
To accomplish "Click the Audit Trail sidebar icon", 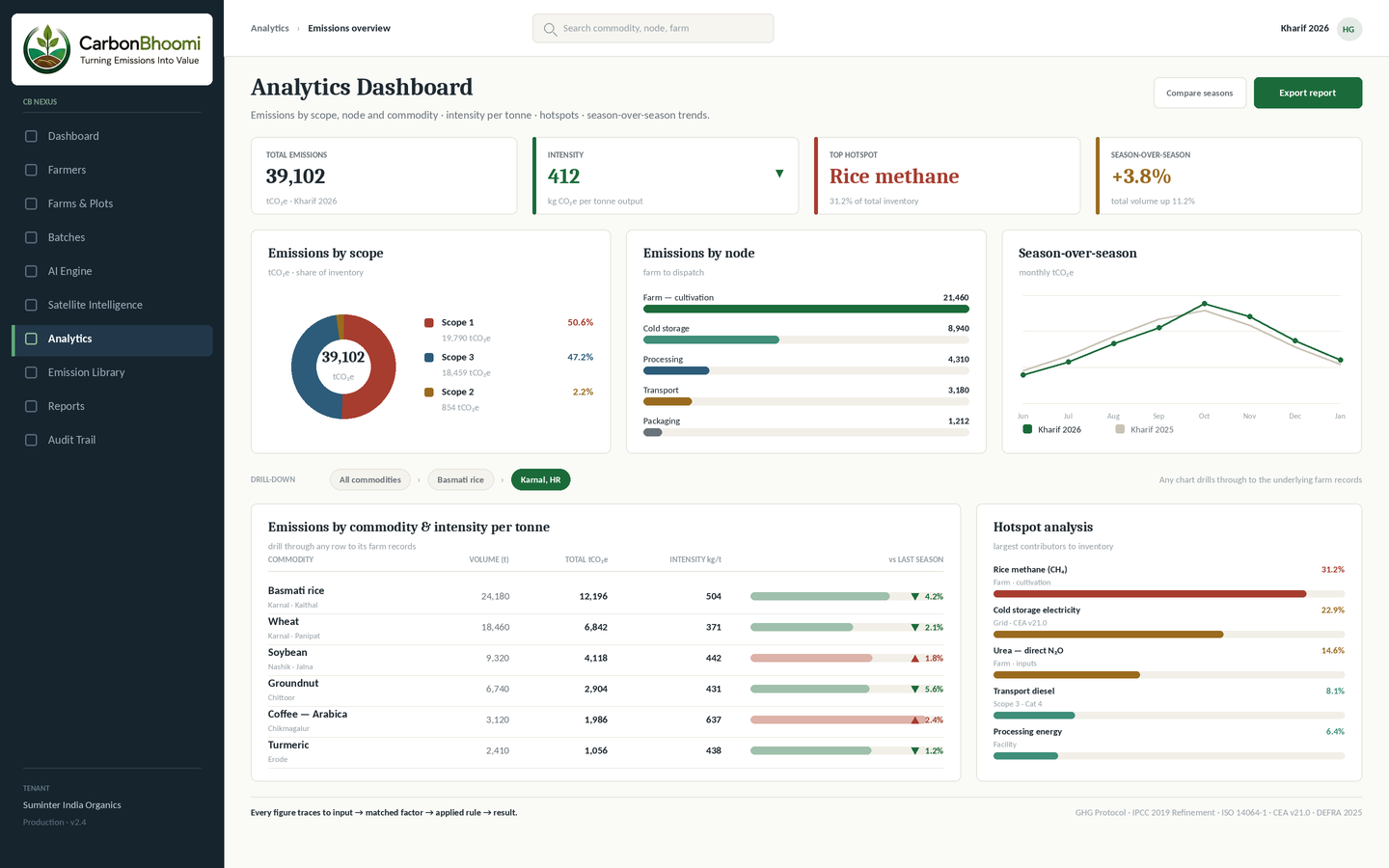I will point(31,440).
